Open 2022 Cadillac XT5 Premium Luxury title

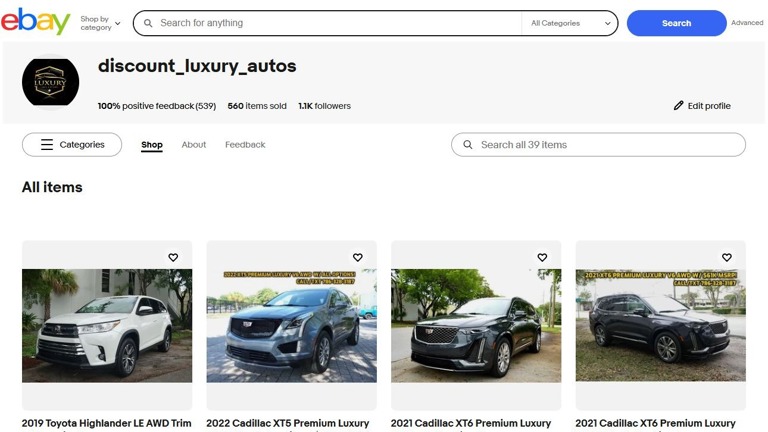point(288,423)
